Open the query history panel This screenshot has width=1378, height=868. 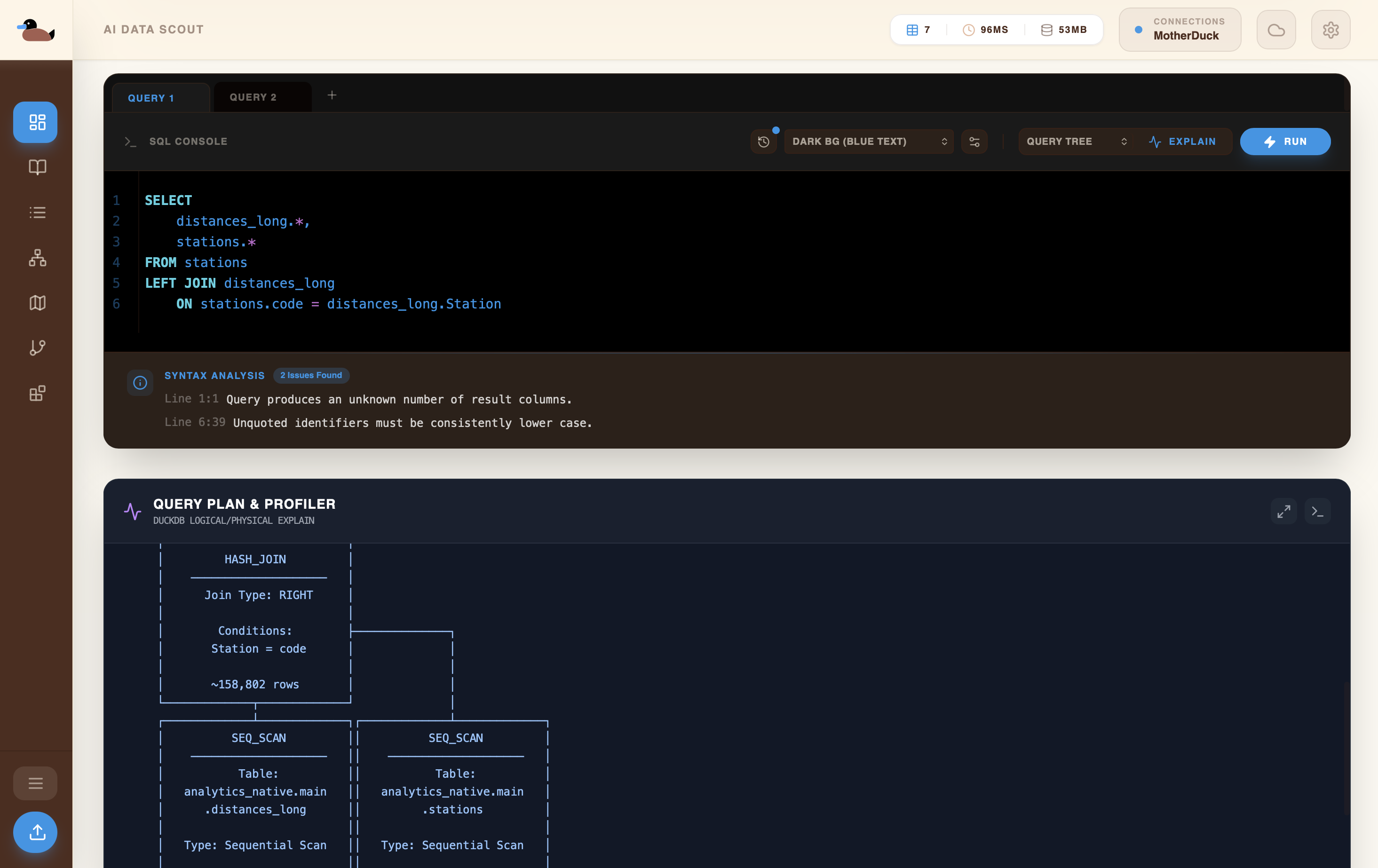[764, 142]
